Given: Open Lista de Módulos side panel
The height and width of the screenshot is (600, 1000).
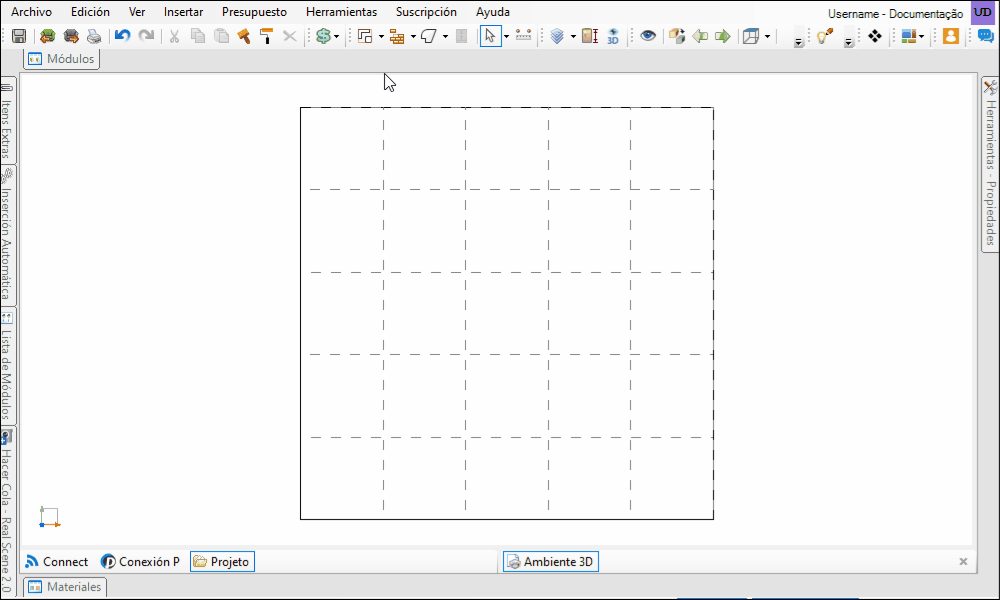Looking at the screenshot, I should [x=6, y=366].
